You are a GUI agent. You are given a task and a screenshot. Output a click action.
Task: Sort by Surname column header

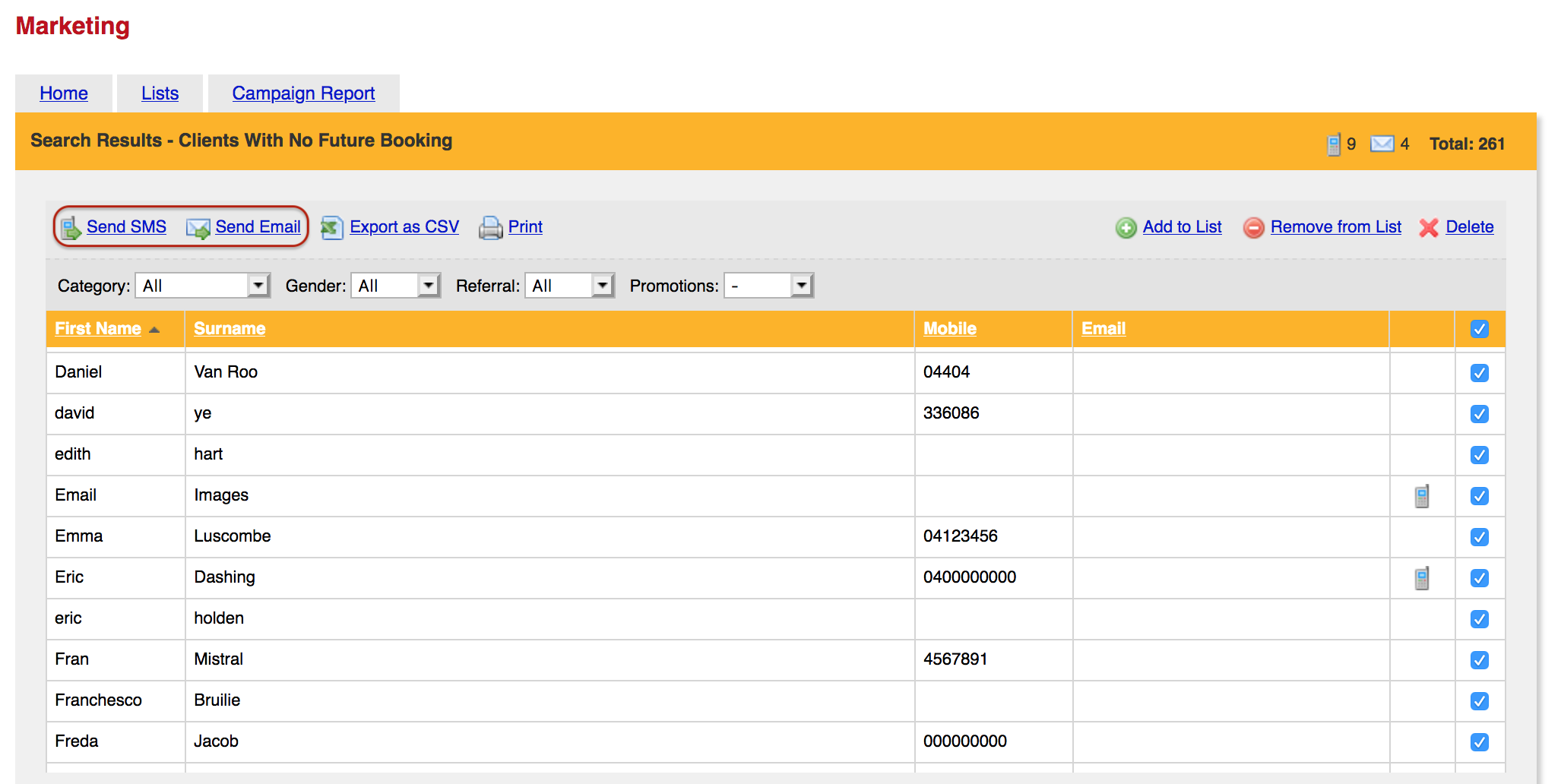[230, 329]
